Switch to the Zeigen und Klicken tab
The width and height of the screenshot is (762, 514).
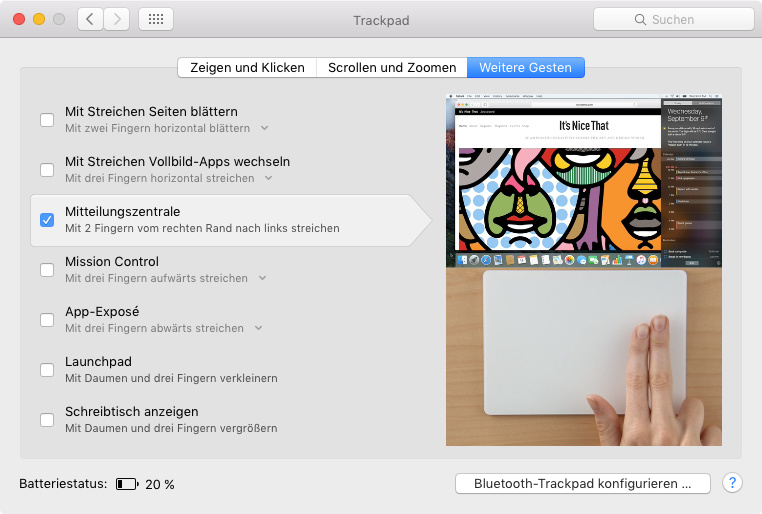247,68
